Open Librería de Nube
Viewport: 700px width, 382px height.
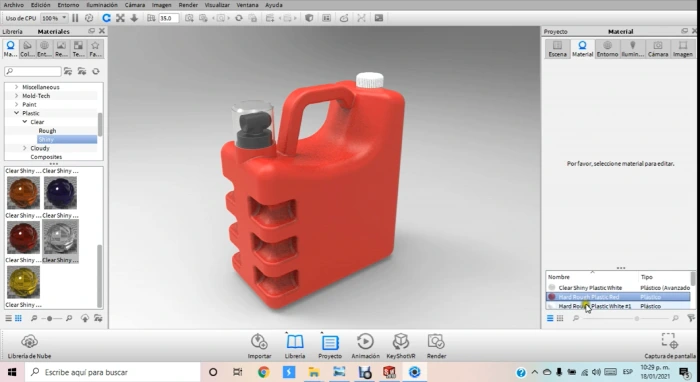[29, 347]
